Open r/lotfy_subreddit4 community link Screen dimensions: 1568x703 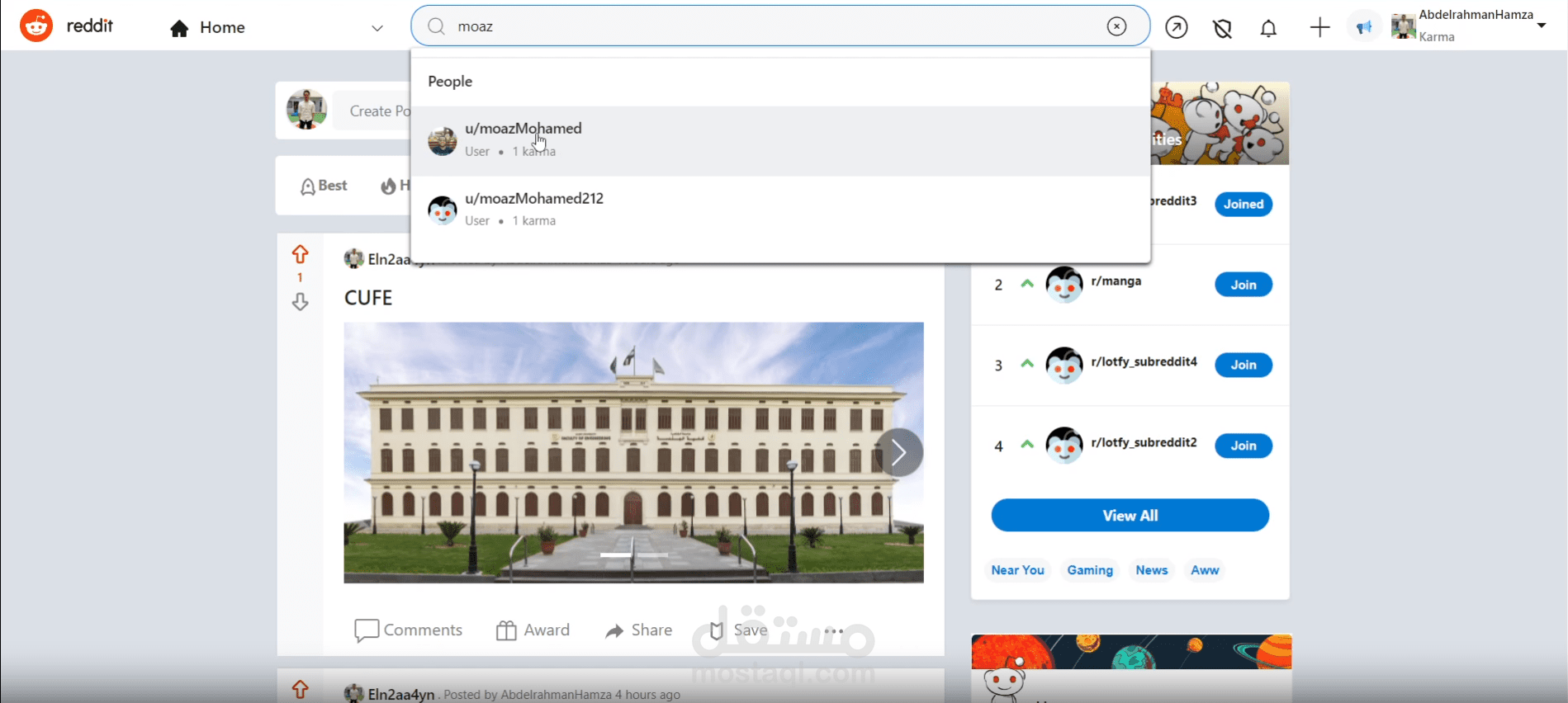point(1144,361)
